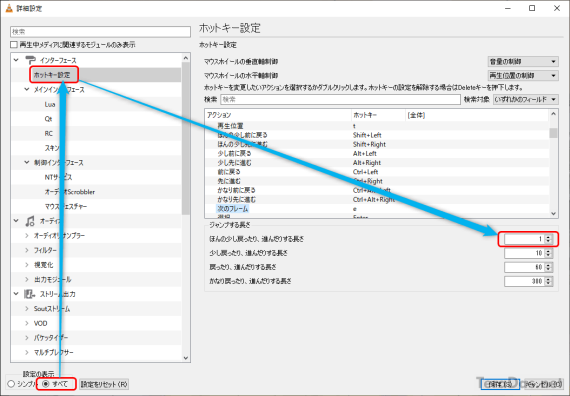The height and width of the screenshot is (396, 570).
Task: Click the 設定をリセット (R) button
Action: 104,384
